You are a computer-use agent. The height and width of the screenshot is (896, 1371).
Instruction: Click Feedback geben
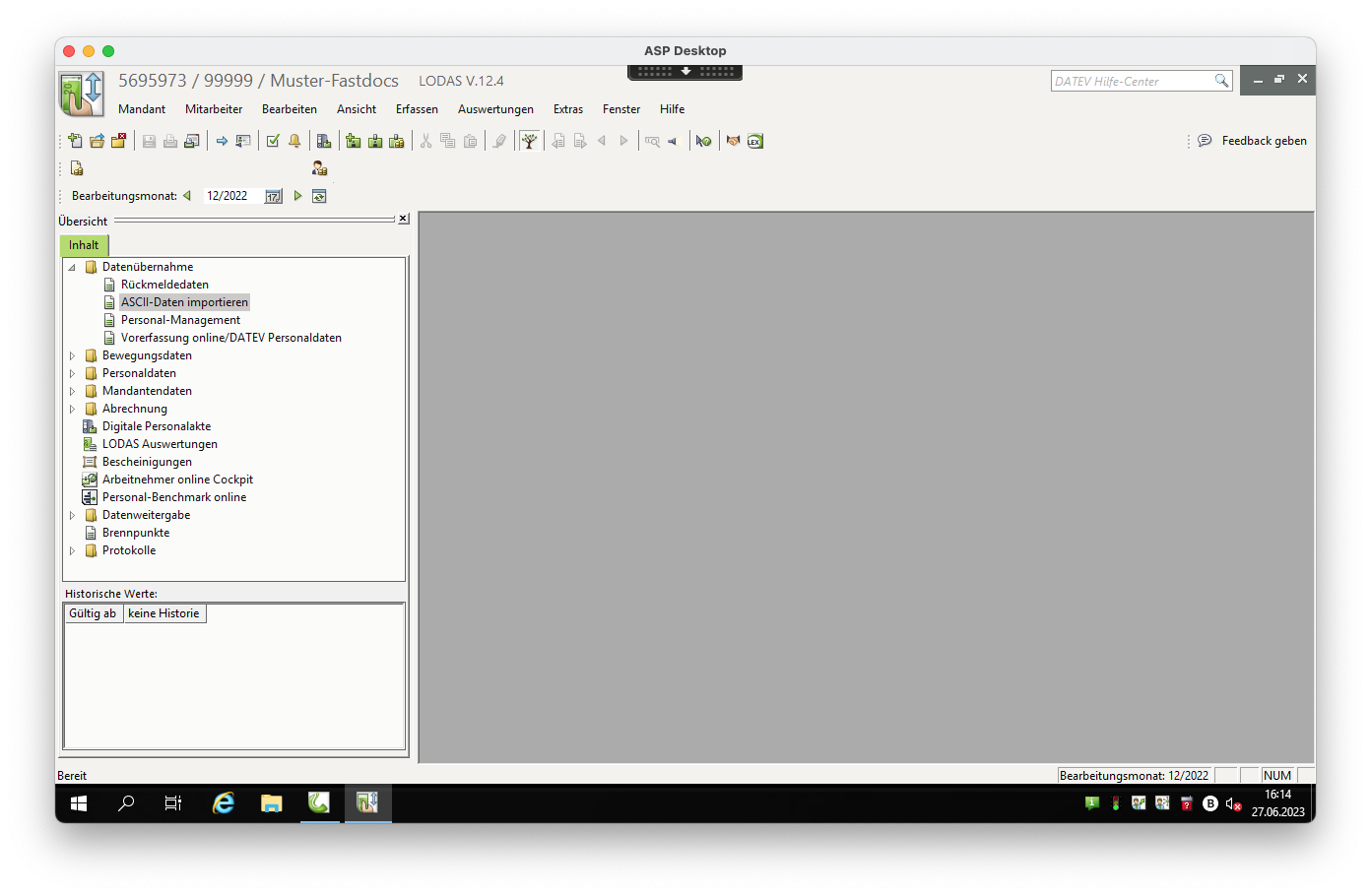coord(1265,141)
